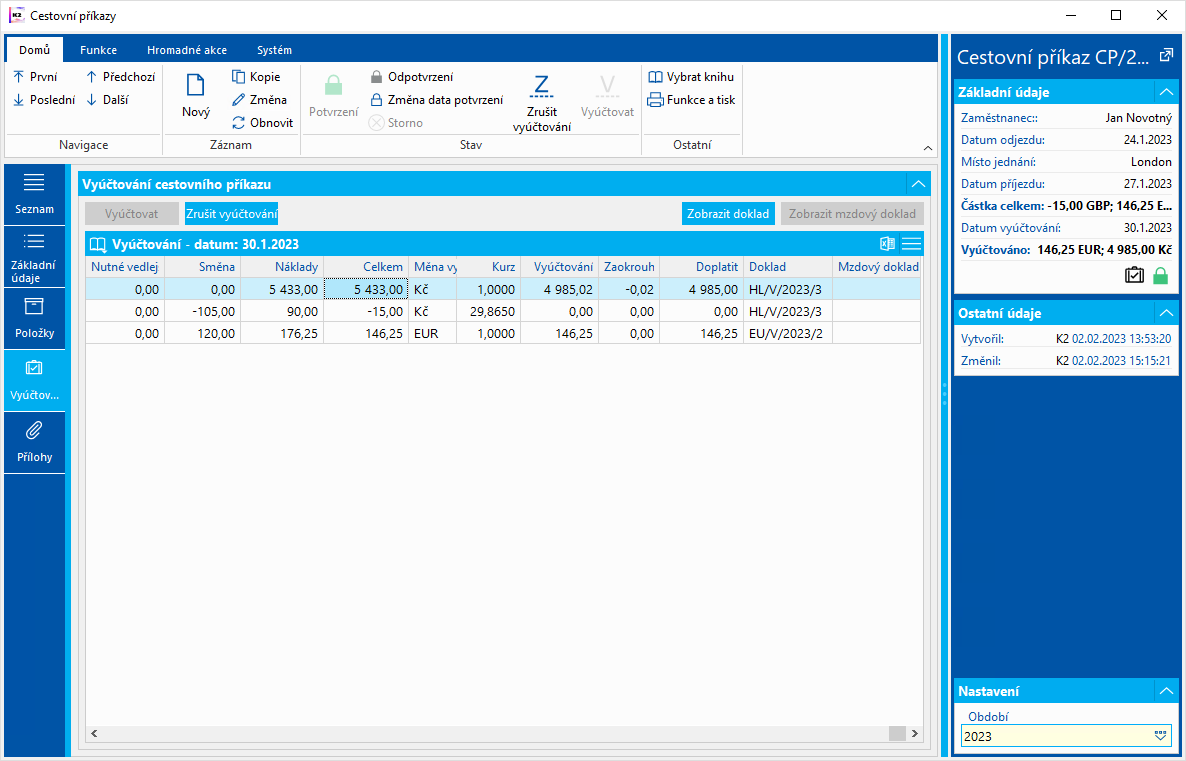Click Zrušit vyúčtování ribbon icon
The height and width of the screenshot is (761, 1186).
(541, 86)
